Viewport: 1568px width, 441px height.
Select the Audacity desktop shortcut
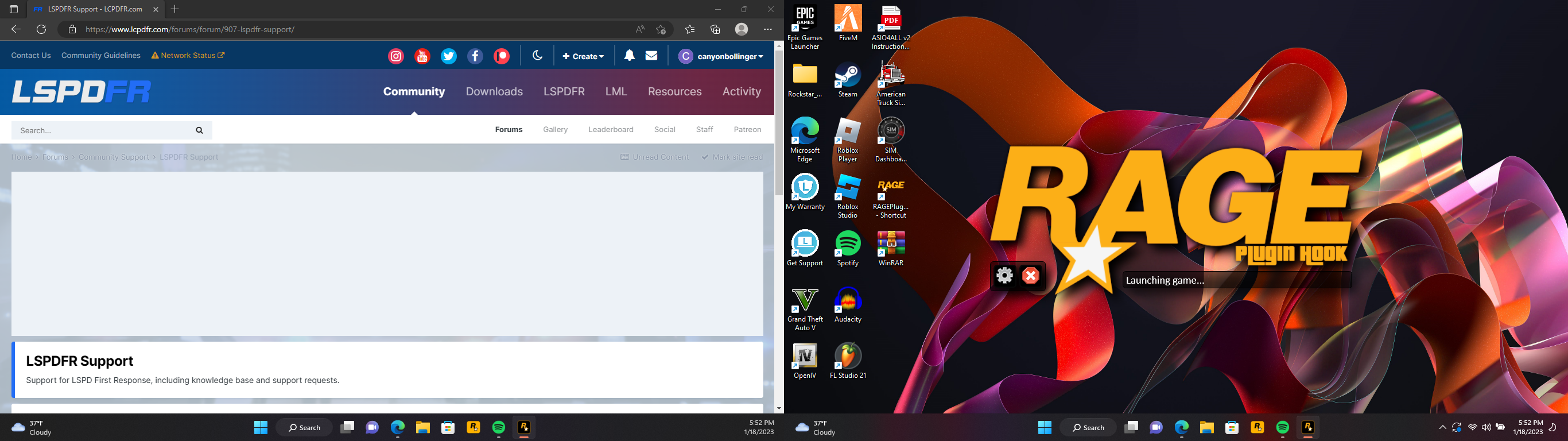point(848,305)
